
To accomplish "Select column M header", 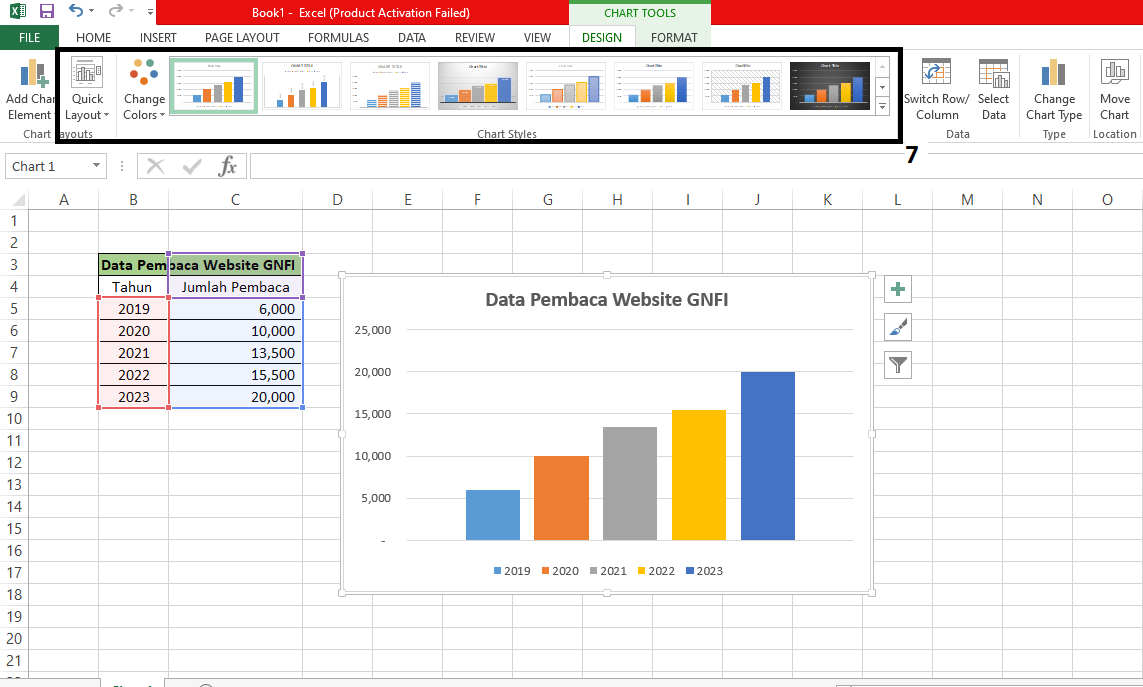I will point(967,200).
